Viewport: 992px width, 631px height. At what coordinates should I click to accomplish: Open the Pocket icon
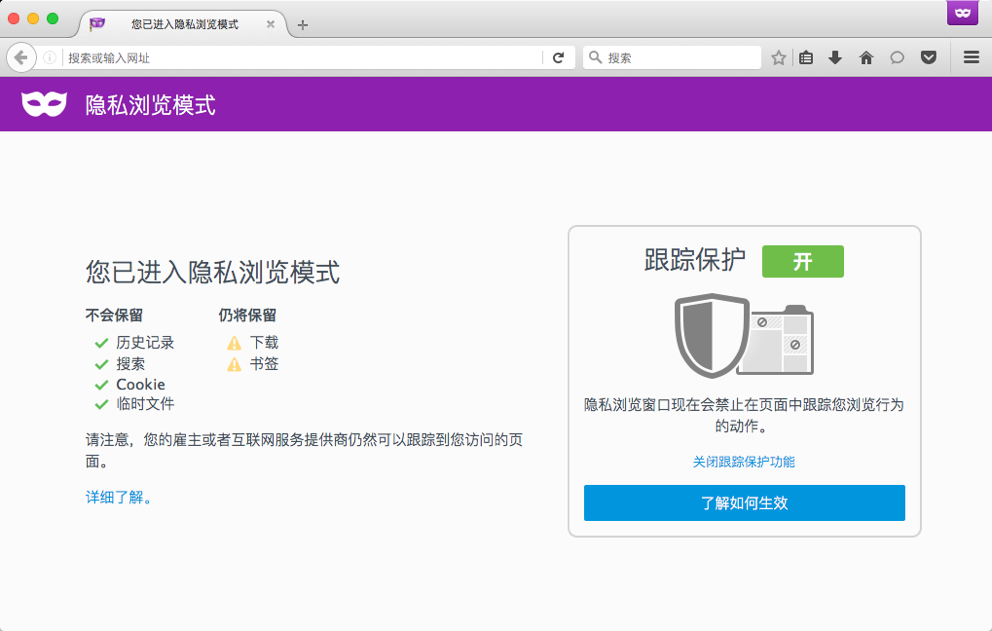pyautogui.click(x=928, y=58)
